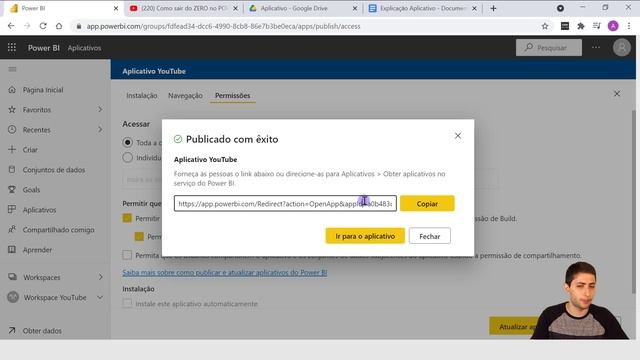Go back in browser history
Screen dimensions: 640x360
click(x=11, y=26)
